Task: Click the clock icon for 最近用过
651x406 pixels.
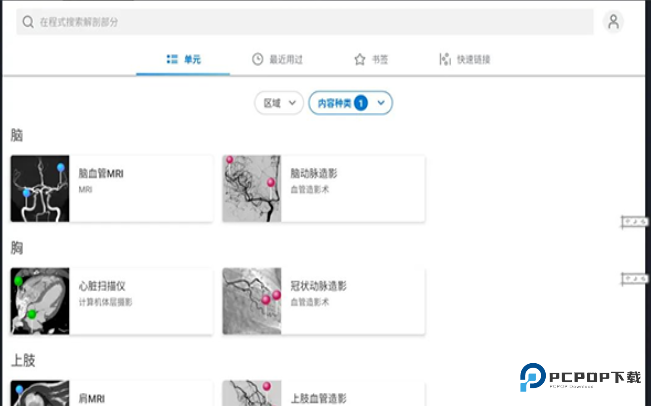Action: [257, 59]
